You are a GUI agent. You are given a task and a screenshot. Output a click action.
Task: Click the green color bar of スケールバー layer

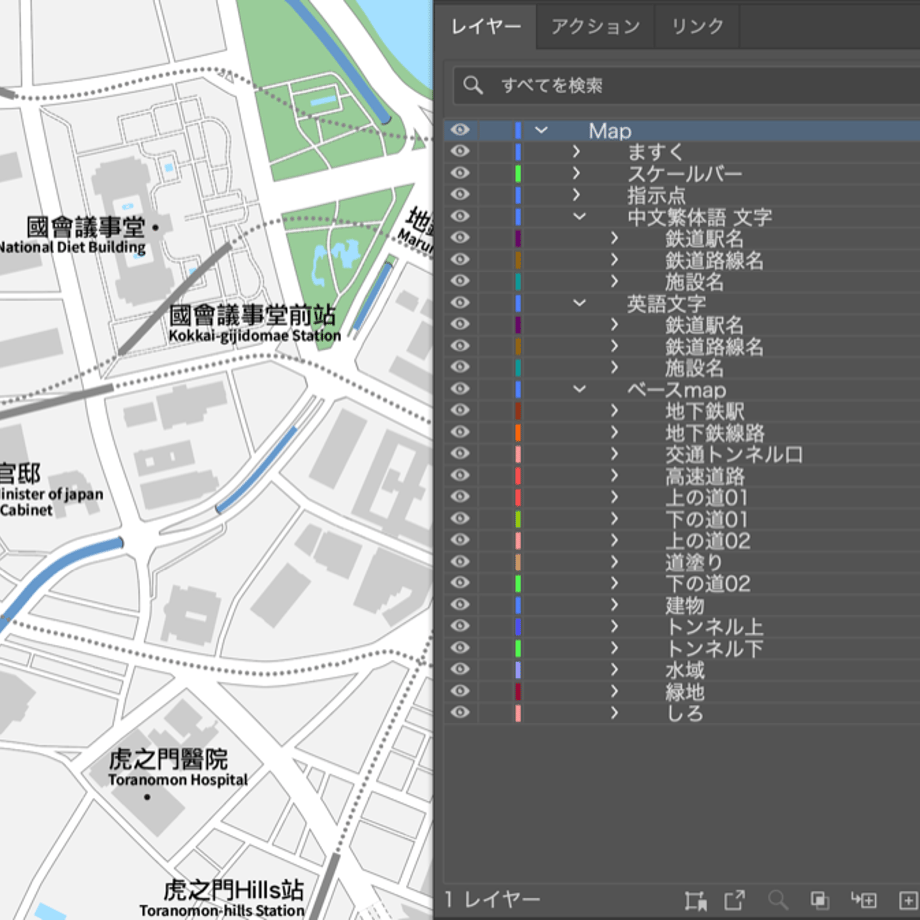(x=518, y=173)
